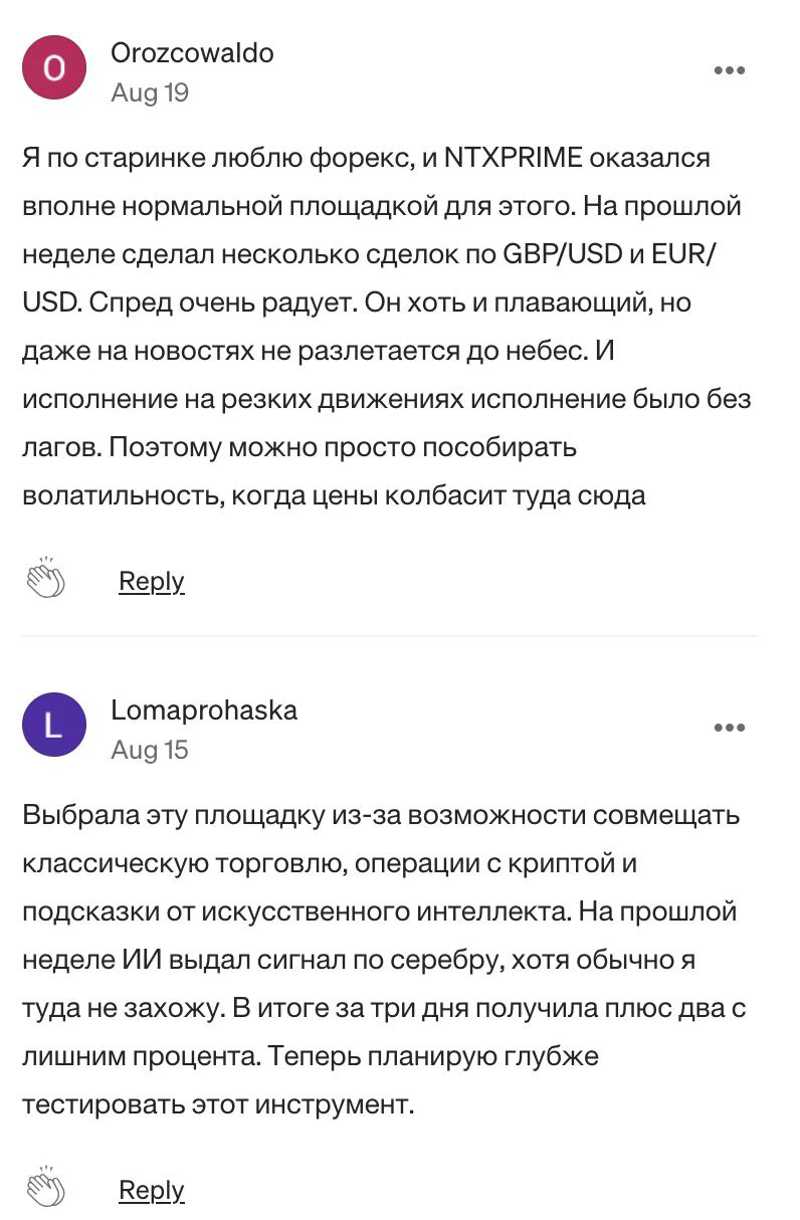
Task: Click the Aug 15 comment timestamp
Action: [x=150, y=750]
